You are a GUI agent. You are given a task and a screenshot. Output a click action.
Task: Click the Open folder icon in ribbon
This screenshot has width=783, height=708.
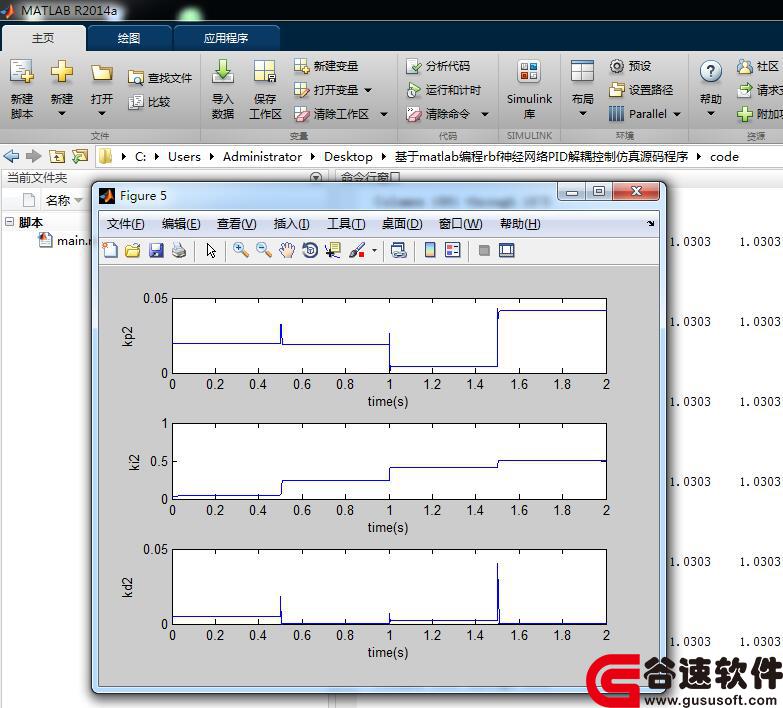(x=101, y=73)
